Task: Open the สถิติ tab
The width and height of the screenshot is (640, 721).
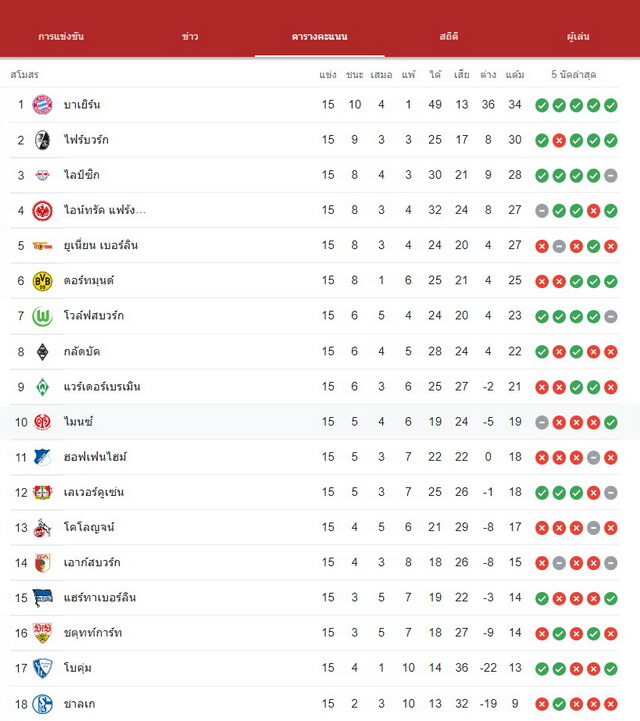Action: click(449, 36)
